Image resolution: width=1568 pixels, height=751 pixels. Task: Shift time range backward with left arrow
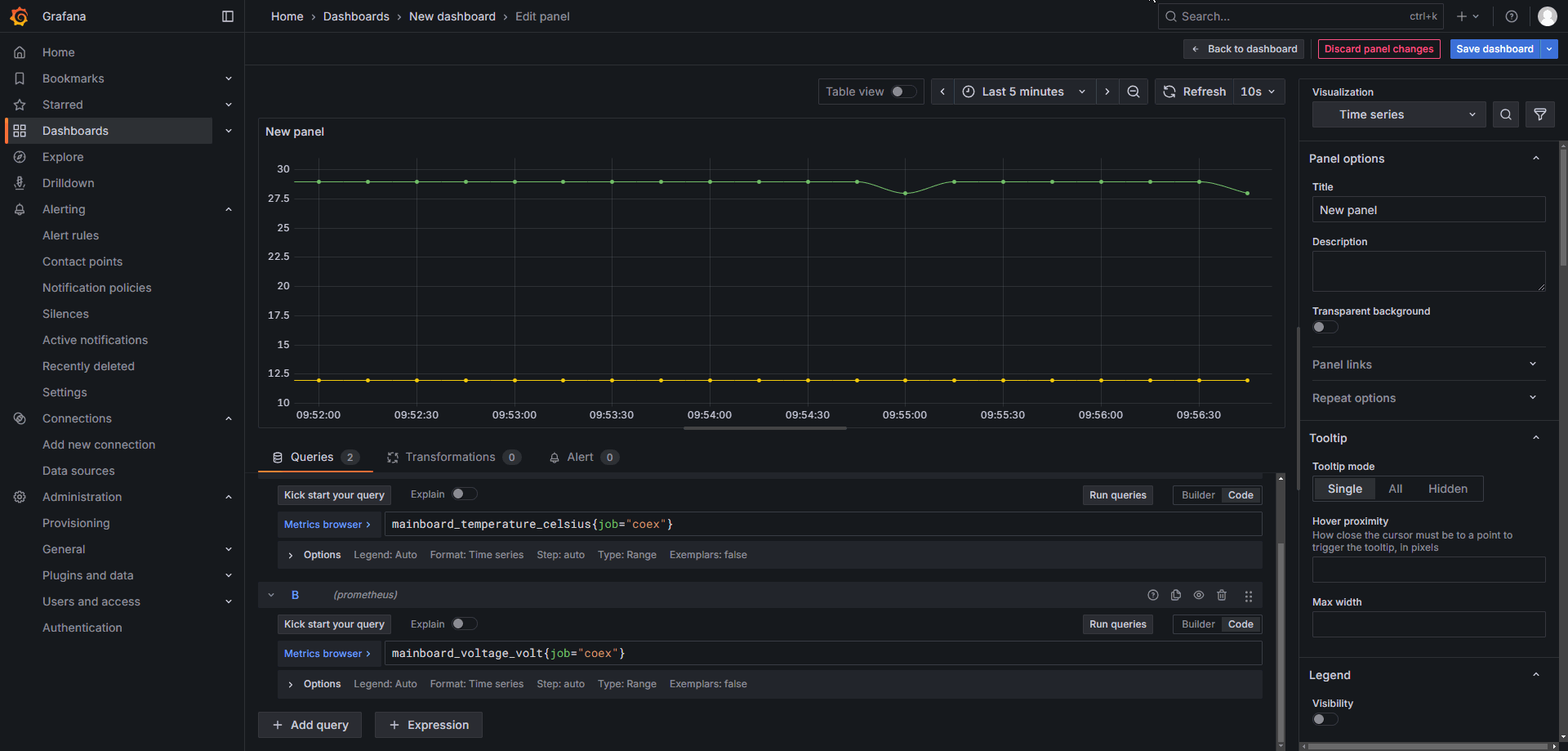[x=942, y=92]
